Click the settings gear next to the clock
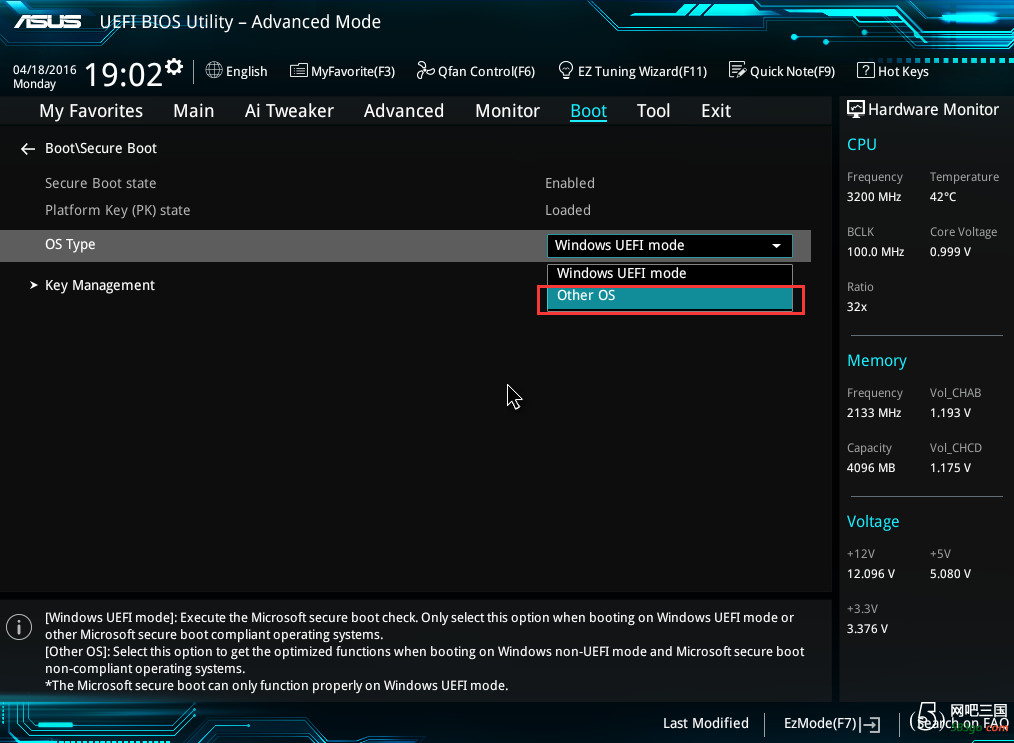 (174, 67)
